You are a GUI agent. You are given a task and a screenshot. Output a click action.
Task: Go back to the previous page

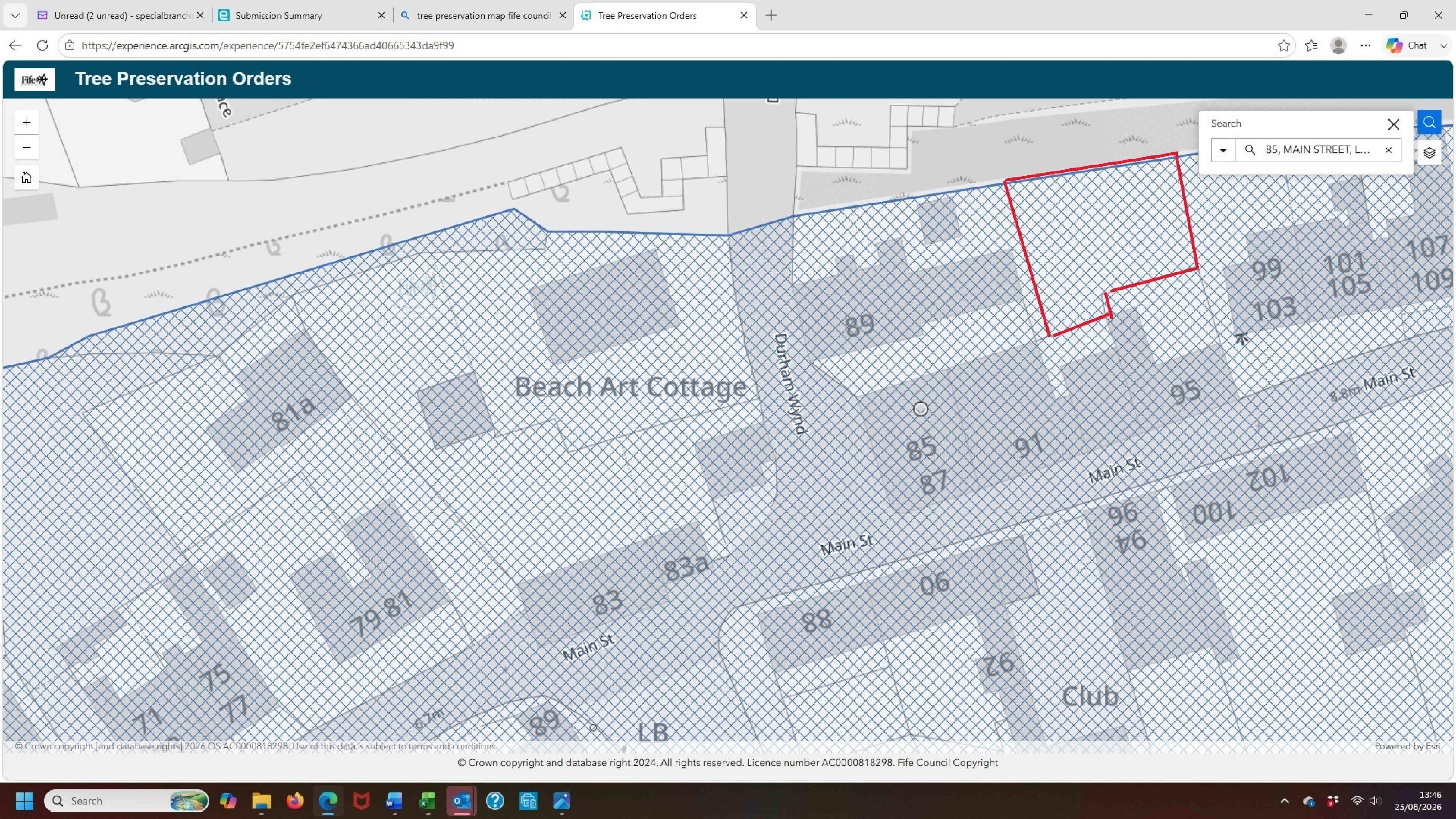(x=15, y=45)
